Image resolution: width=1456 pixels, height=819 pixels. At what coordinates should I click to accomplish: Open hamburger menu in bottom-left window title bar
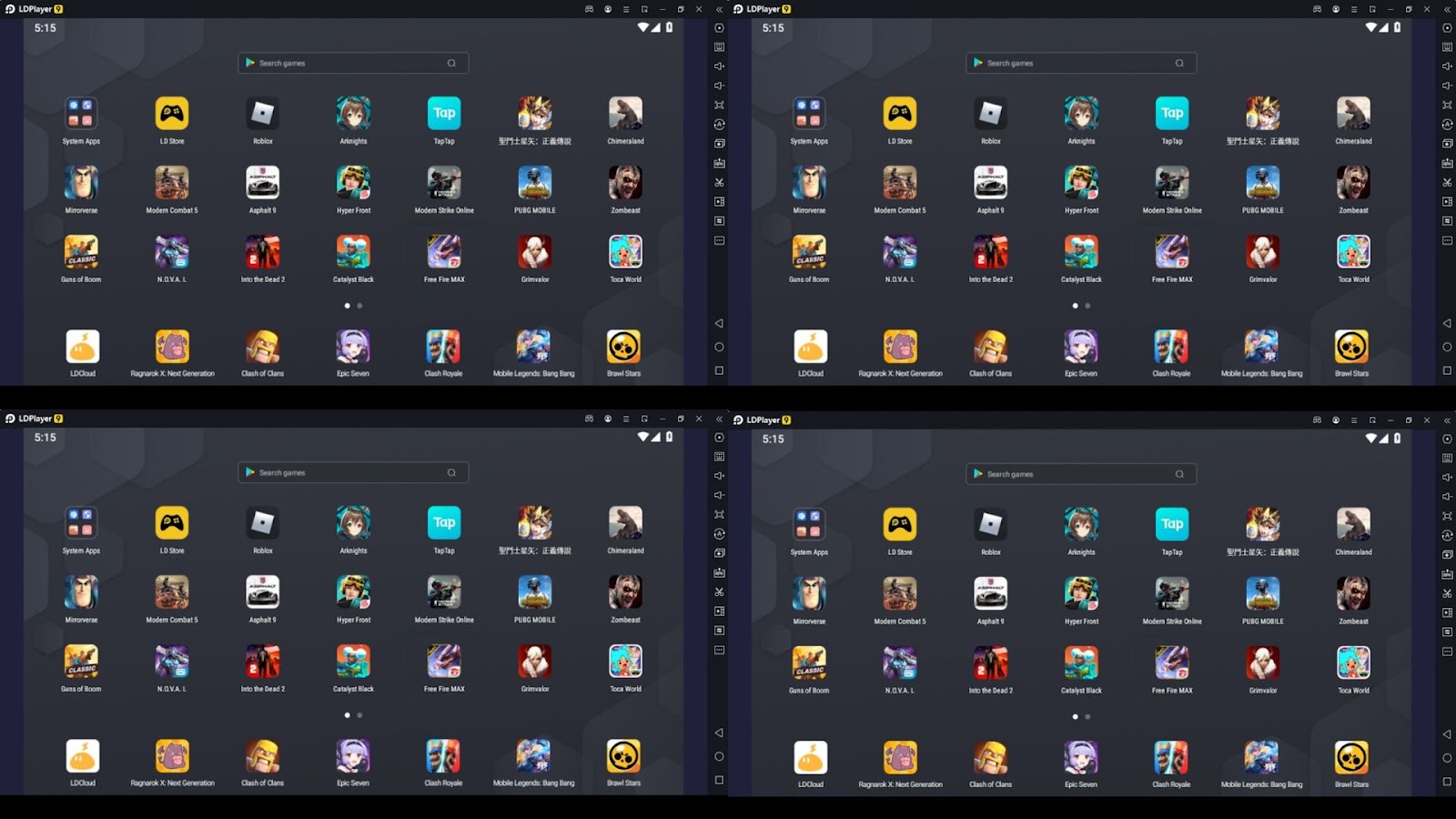tap(626, 419)
